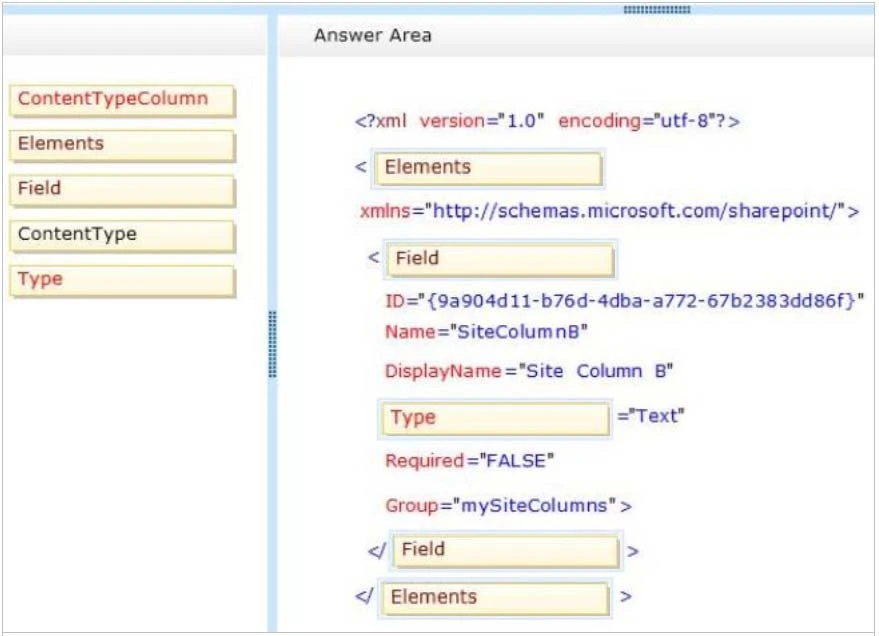The image size is (879, 636).
Task: Click the horizontal splitter grip at top
Action: 656,9
